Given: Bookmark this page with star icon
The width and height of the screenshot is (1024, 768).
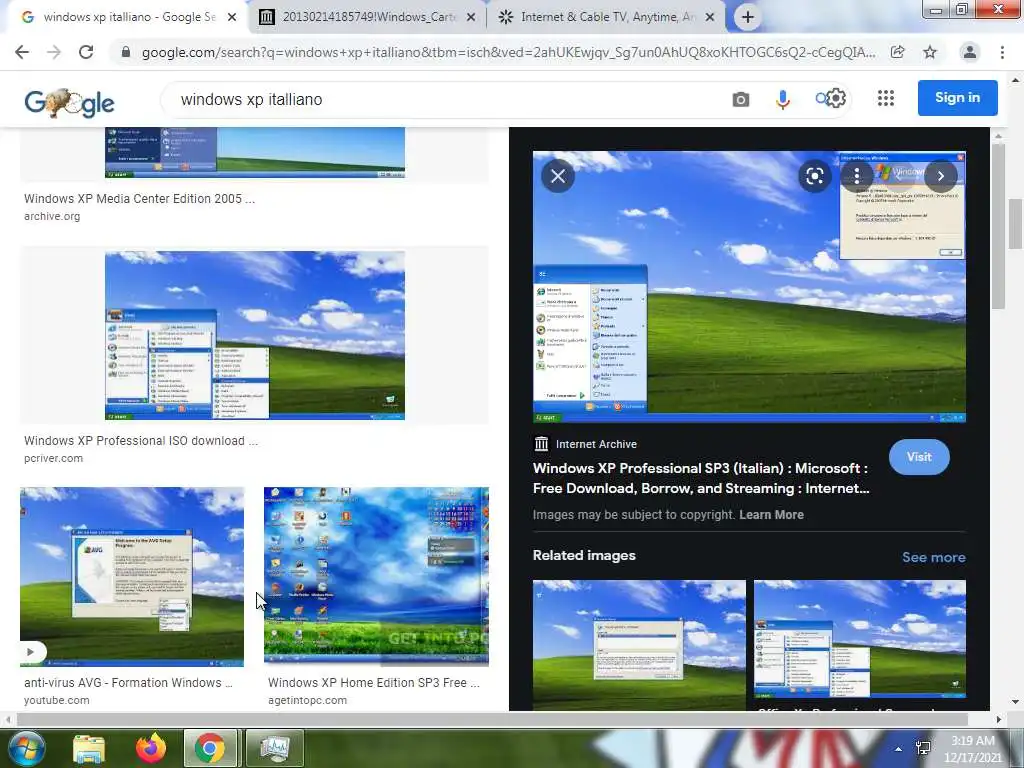Looking at the screenshot, I should [930, 52].
